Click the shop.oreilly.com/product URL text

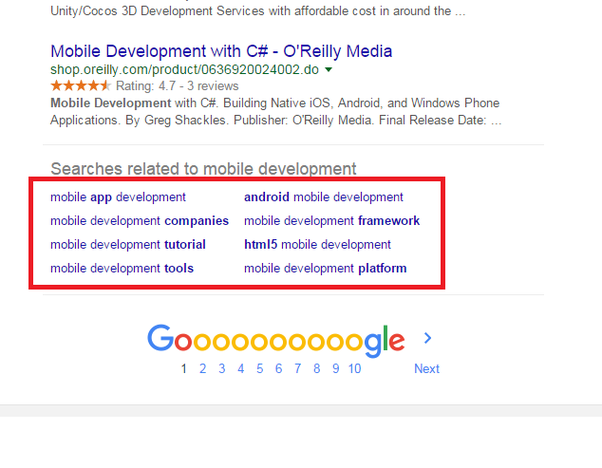184,69
